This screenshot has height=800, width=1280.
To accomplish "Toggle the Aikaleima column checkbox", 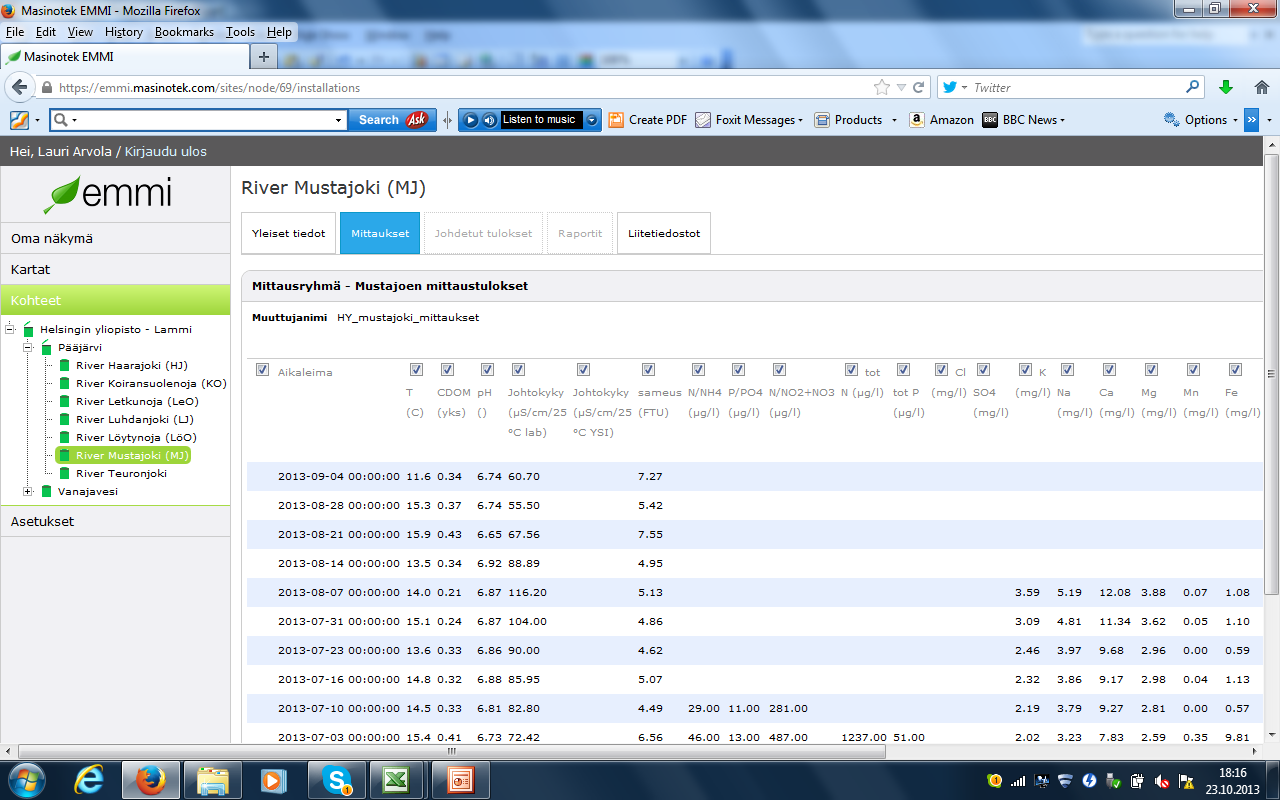I will tap(262, 370).
